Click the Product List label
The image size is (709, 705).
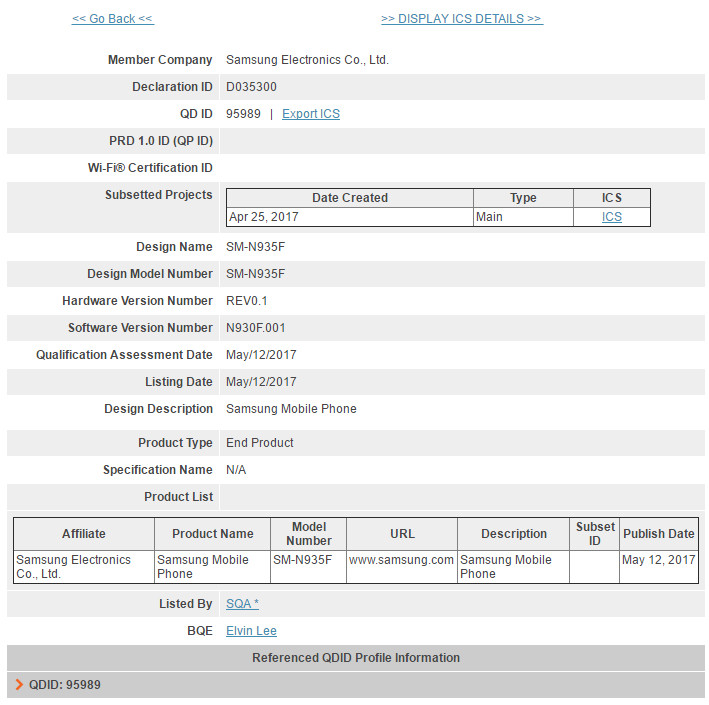(x=179, y=497)
